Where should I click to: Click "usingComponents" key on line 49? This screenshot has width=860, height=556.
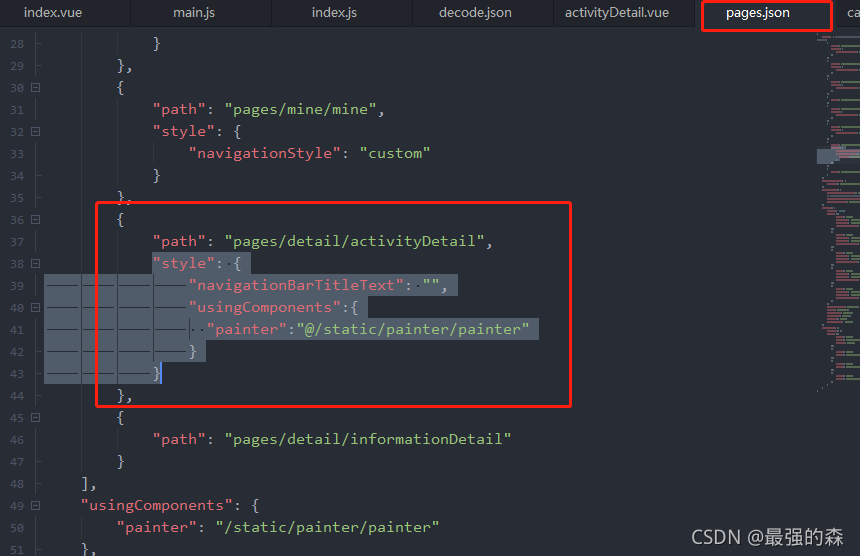(157, 505)
